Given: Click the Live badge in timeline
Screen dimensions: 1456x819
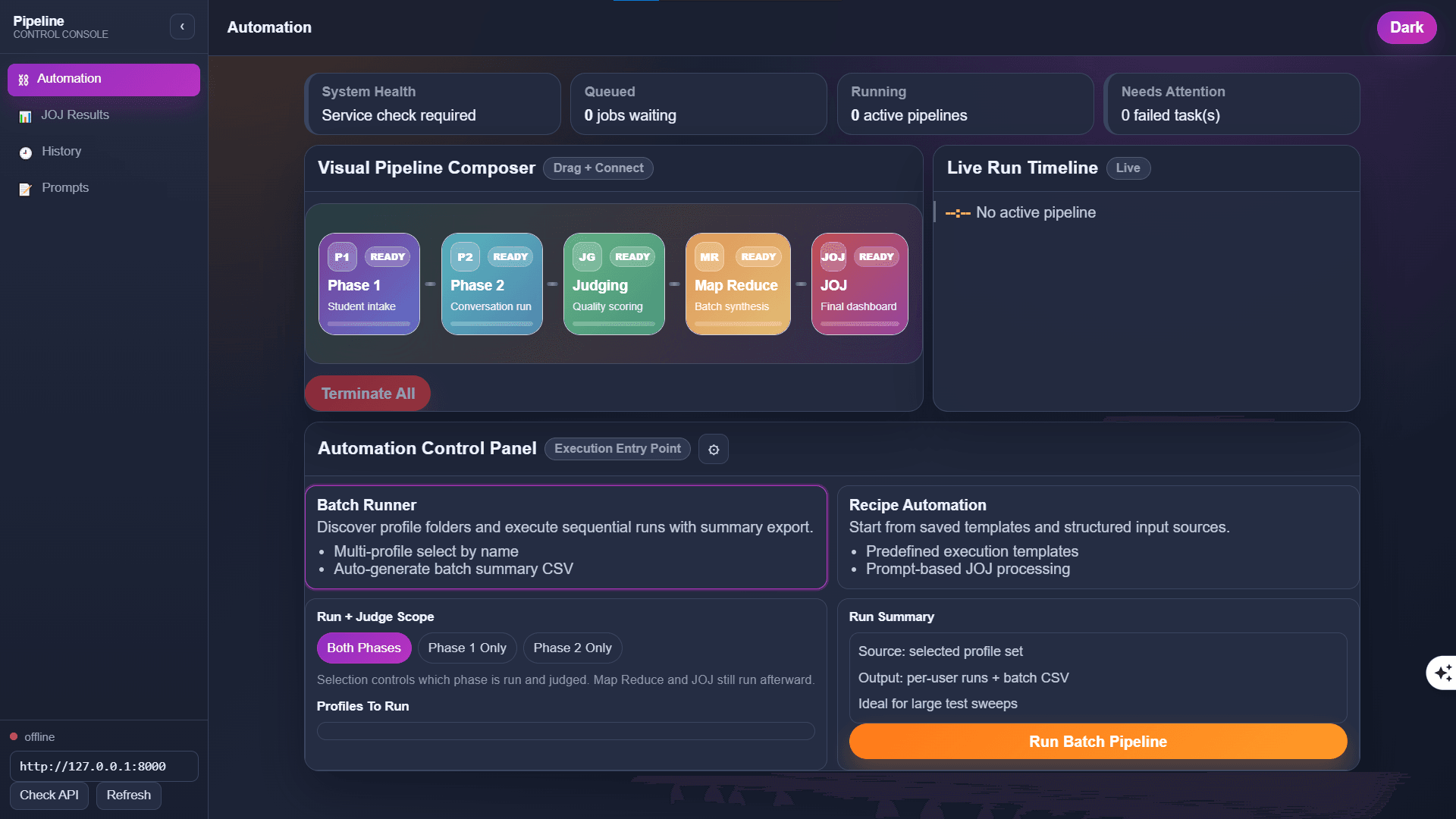Looking at the screenshot, I should click(1128, 168).
